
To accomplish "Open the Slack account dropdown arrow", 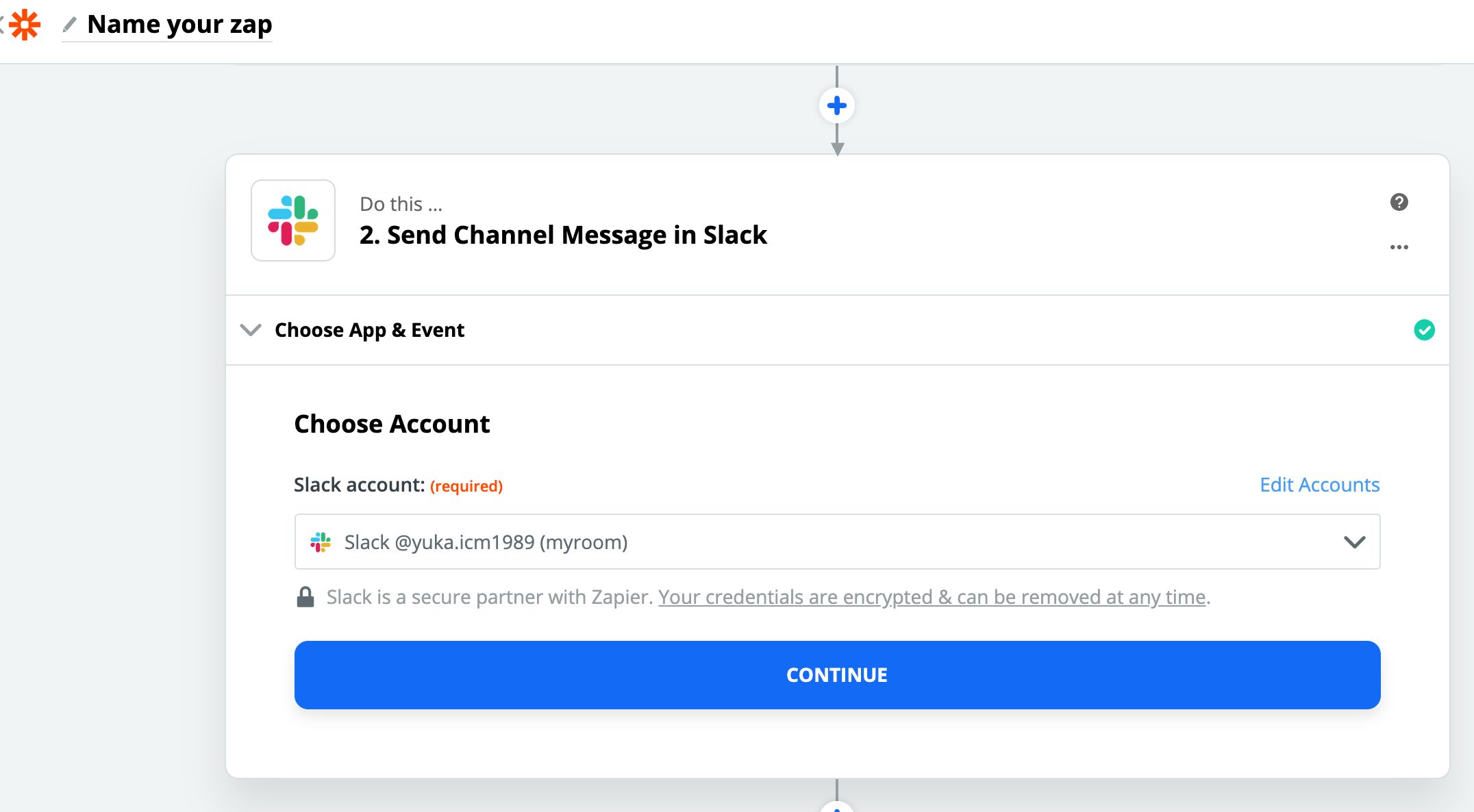I will 1354,542.
